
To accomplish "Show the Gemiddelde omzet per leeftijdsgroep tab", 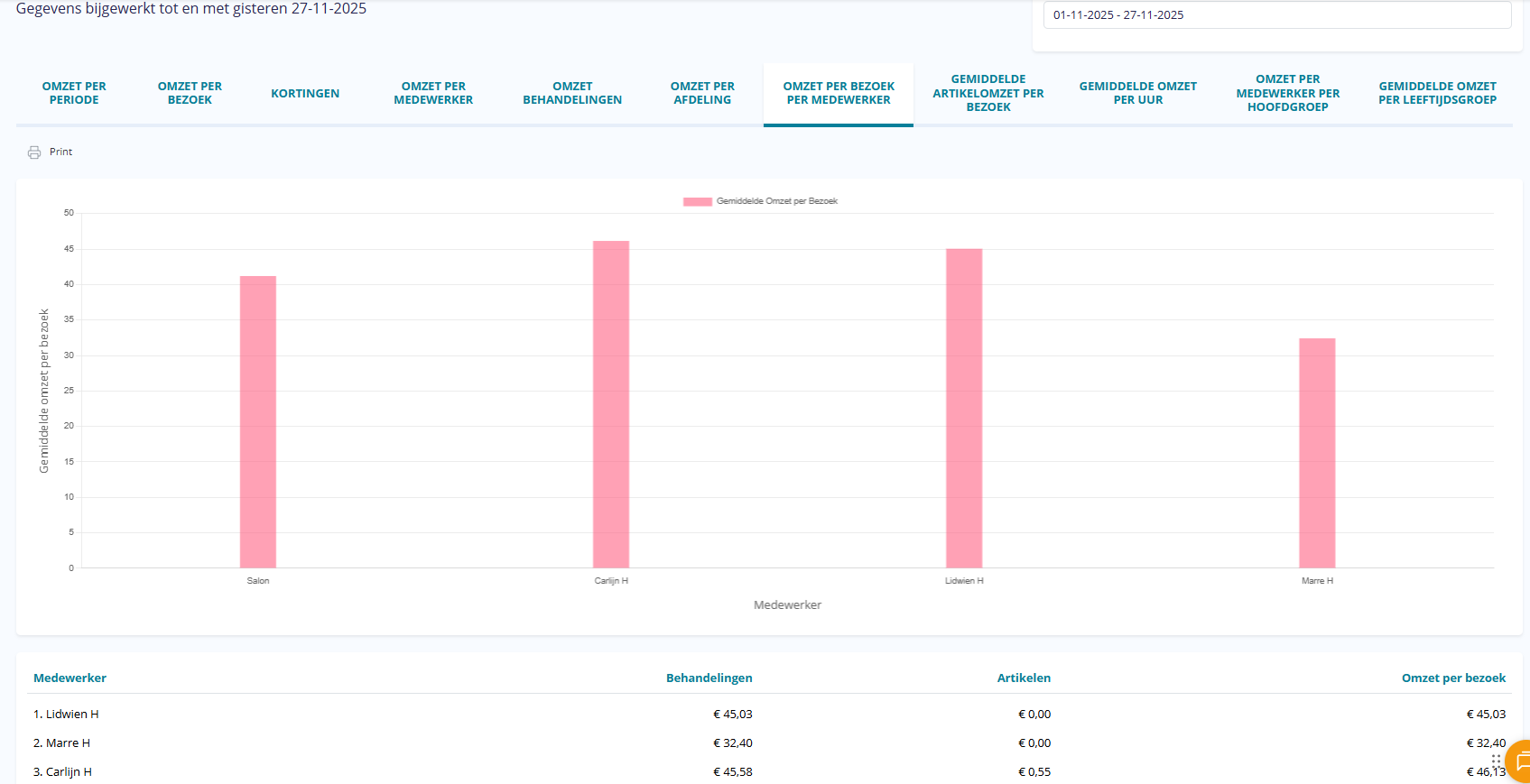I will [1437, 94].
